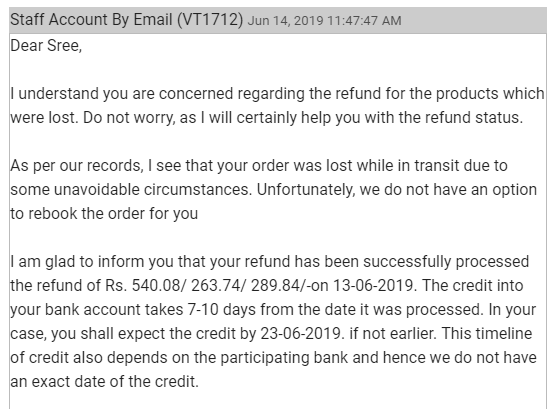
Task: Click the line 'to rebook the order for you'
Action: pyautogui.click(x=104, y=214)
